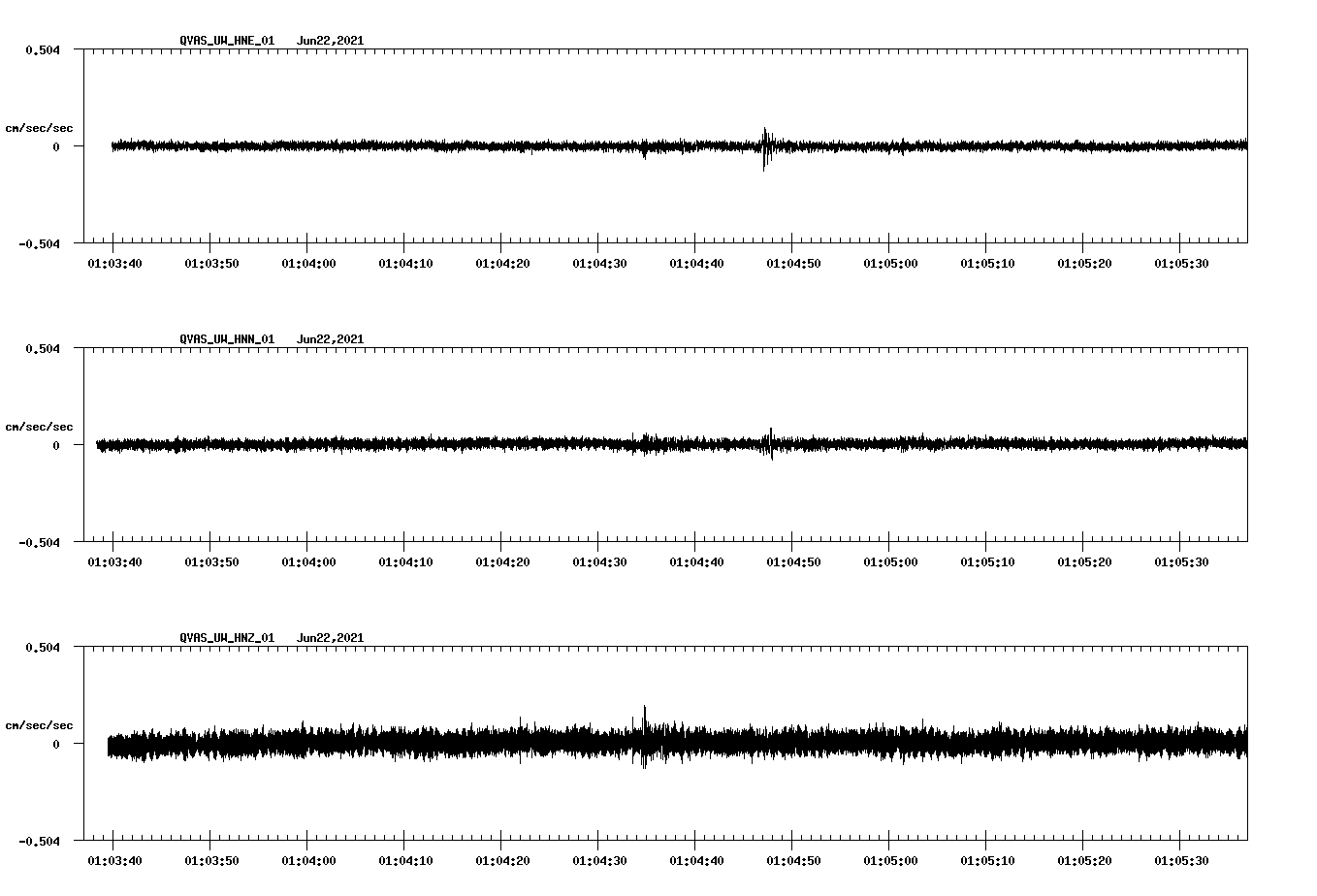Viewport: 1317px width, 896px height.
Task: Click the main spike in the HNN waveform
Action: pyautogui.click(x=771, y=443)
